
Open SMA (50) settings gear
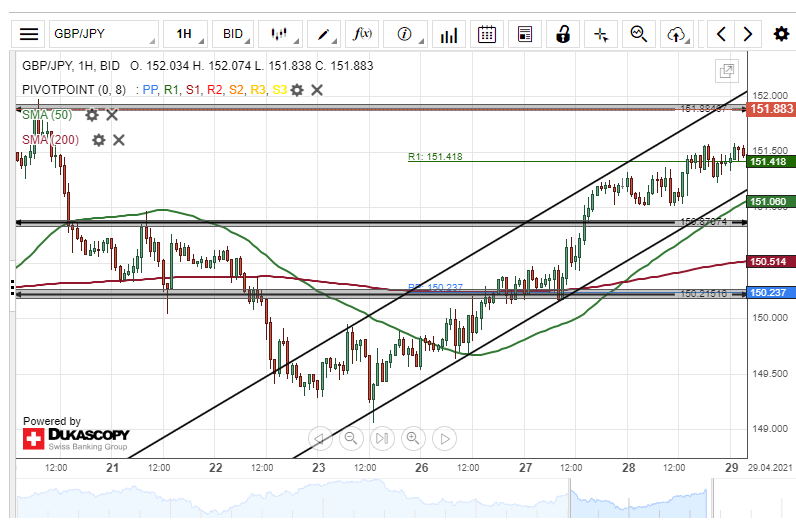(x=92, y=115)
